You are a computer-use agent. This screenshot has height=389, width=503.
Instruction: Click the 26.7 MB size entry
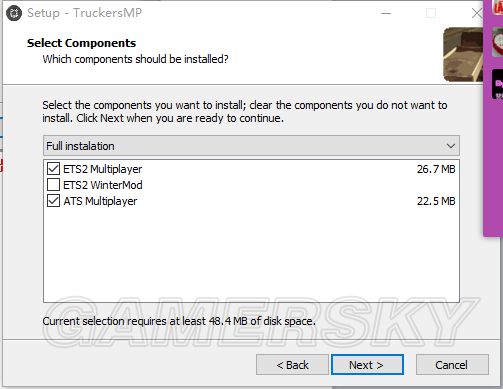(436, 169)
